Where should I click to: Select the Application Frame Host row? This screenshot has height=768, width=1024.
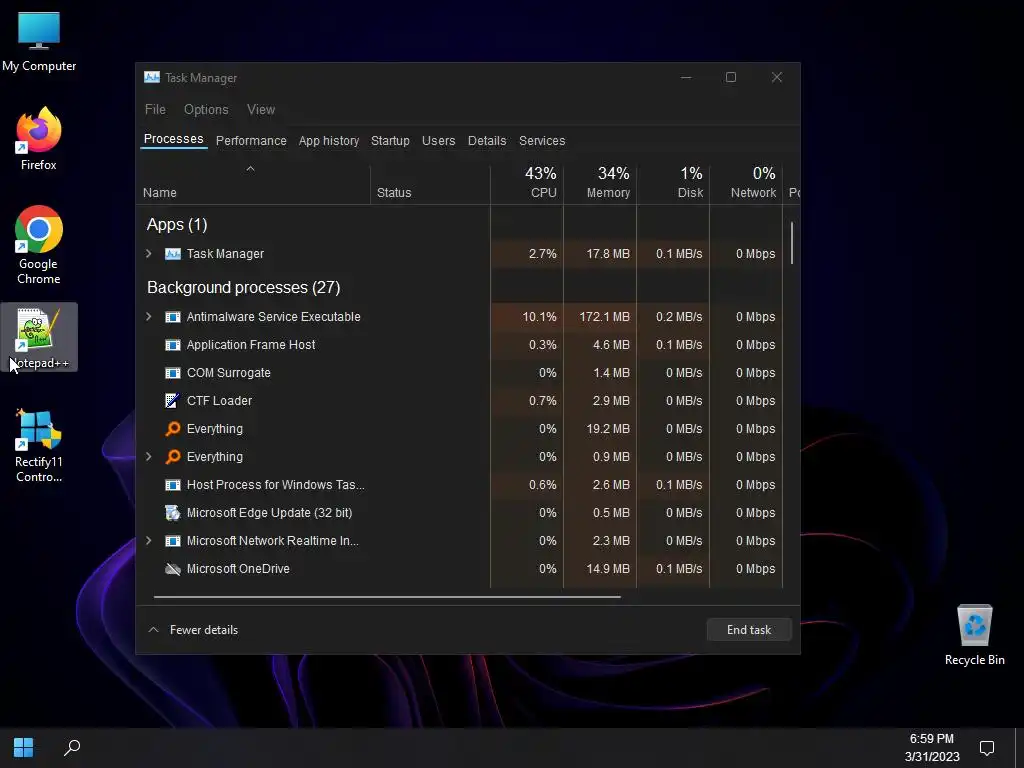click(x=460, y=345)
